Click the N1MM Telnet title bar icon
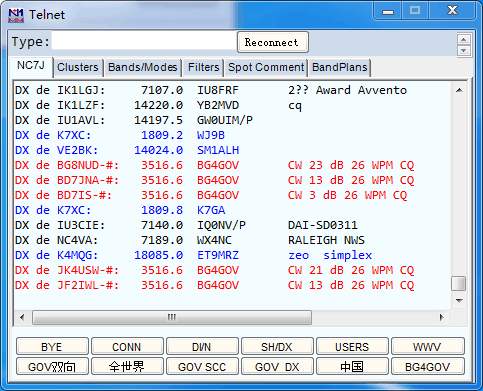 (x=16, y=15)
